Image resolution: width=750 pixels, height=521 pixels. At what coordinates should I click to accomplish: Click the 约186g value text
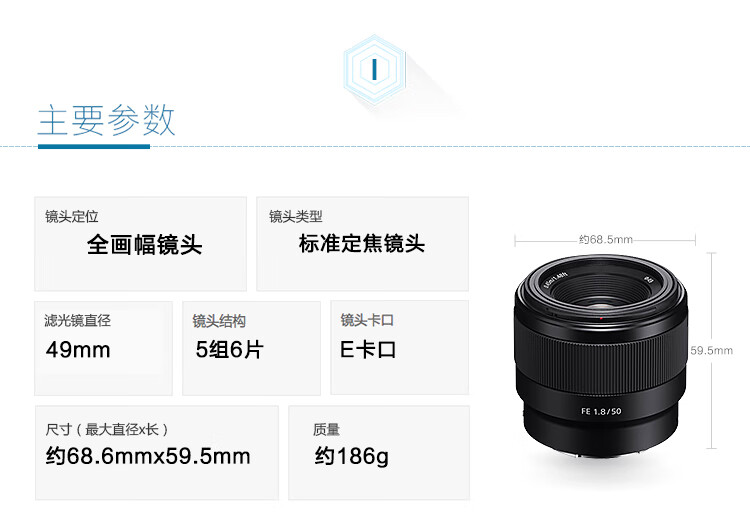pos(352,456)
